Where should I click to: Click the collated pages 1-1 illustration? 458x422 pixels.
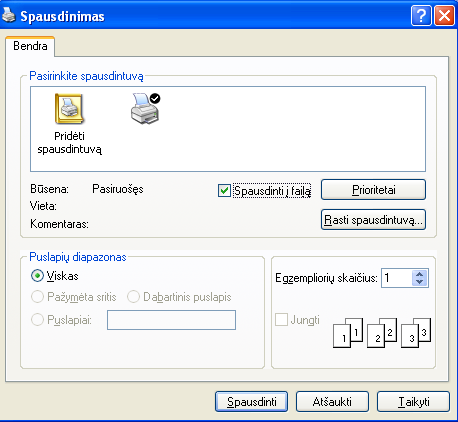(x=348, y=332)
